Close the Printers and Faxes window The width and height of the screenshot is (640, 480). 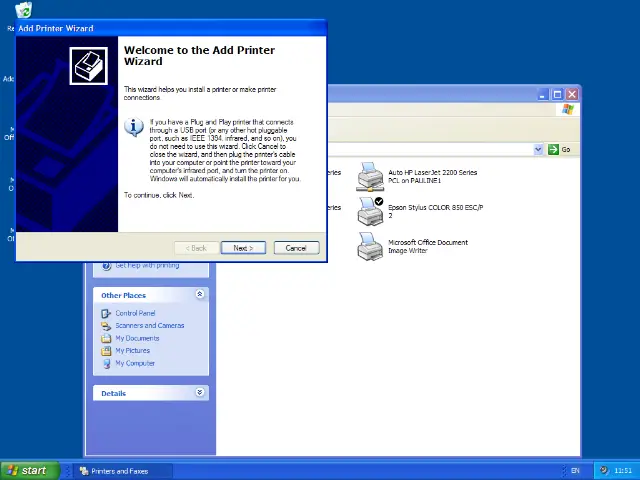pos(572,95)
